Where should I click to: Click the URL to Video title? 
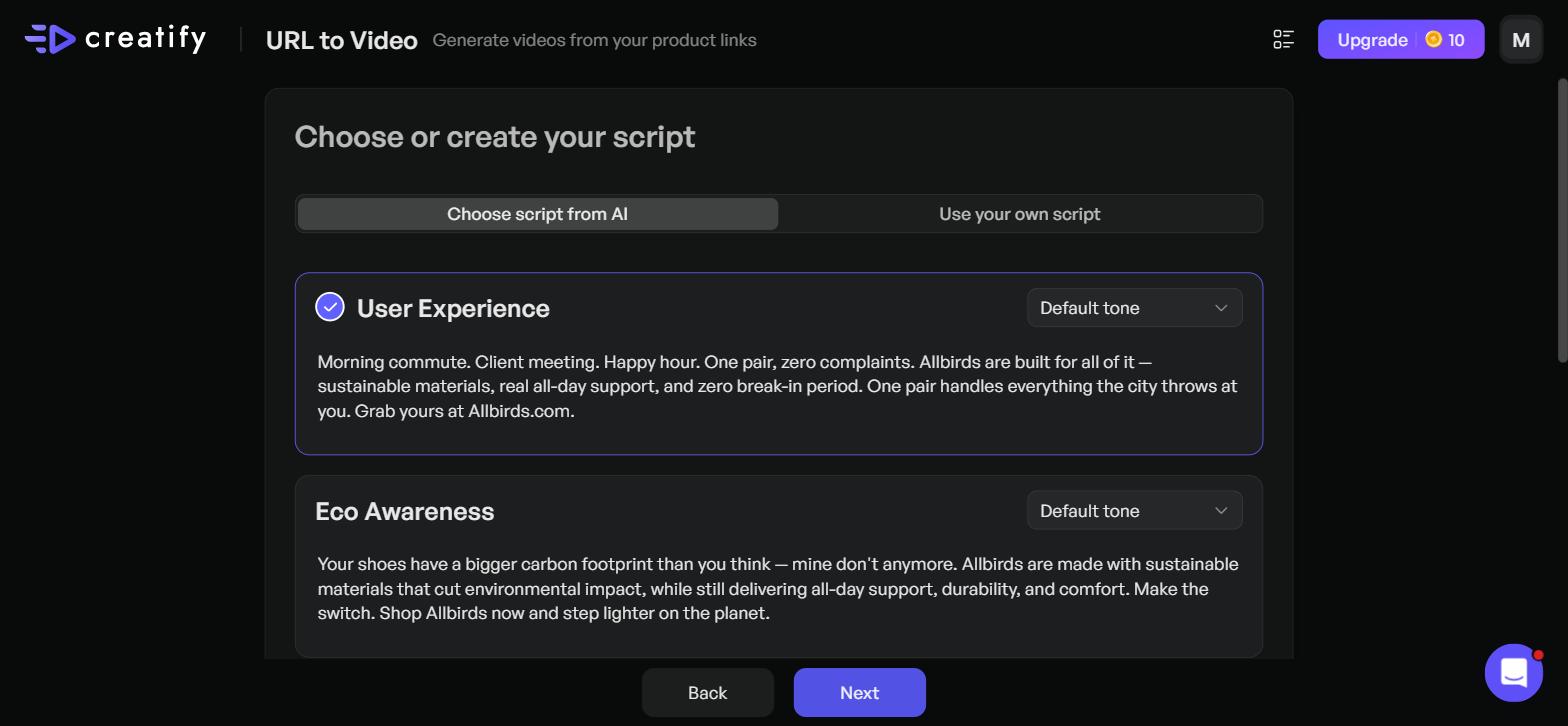342,40
